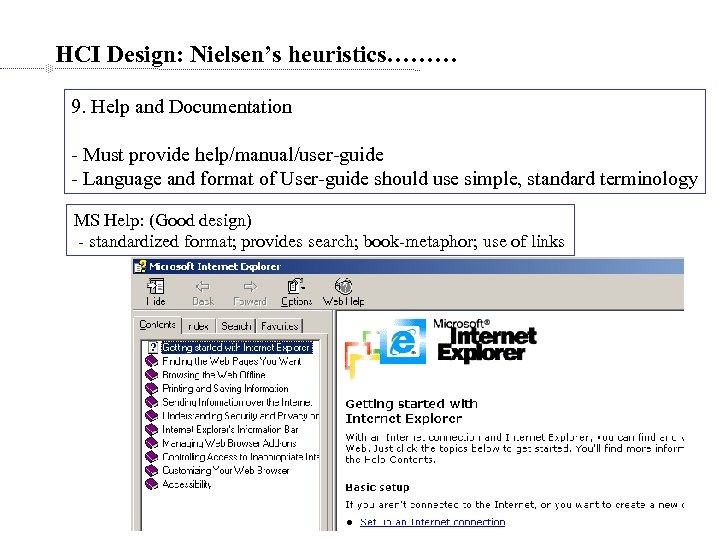This screenshot has width=720, height=540.
Task: Switch to the Favorites tab
Action: 279,326
